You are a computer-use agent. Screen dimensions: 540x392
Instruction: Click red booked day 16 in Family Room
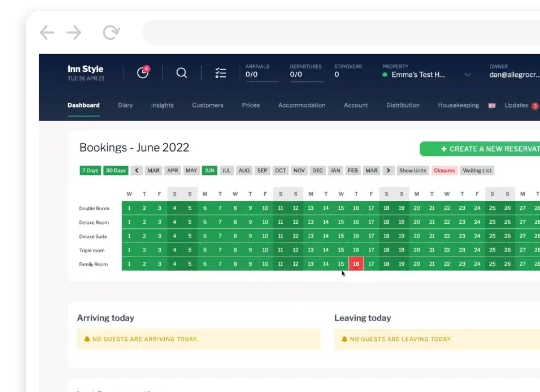pos(356,264)
